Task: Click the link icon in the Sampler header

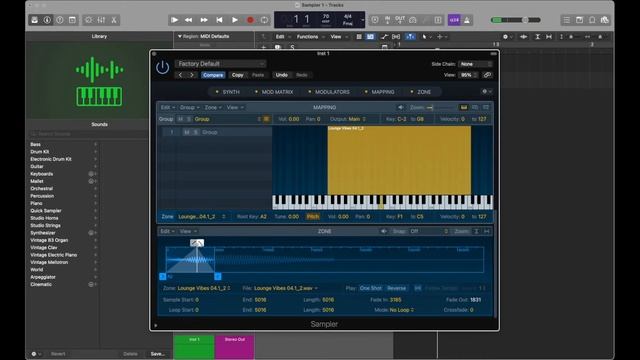Action: coord(487,75)
